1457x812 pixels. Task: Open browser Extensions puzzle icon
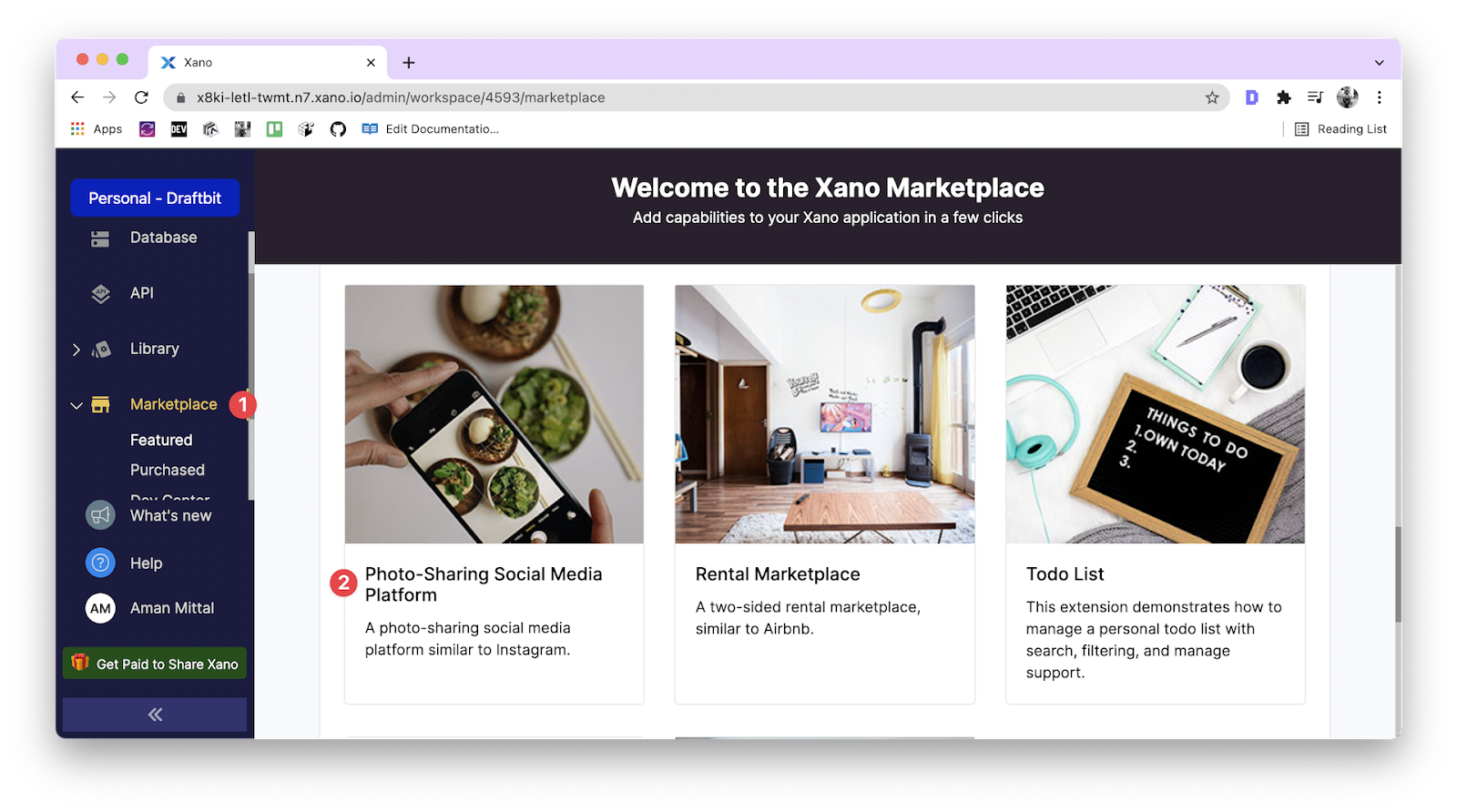click(1284, 97)
